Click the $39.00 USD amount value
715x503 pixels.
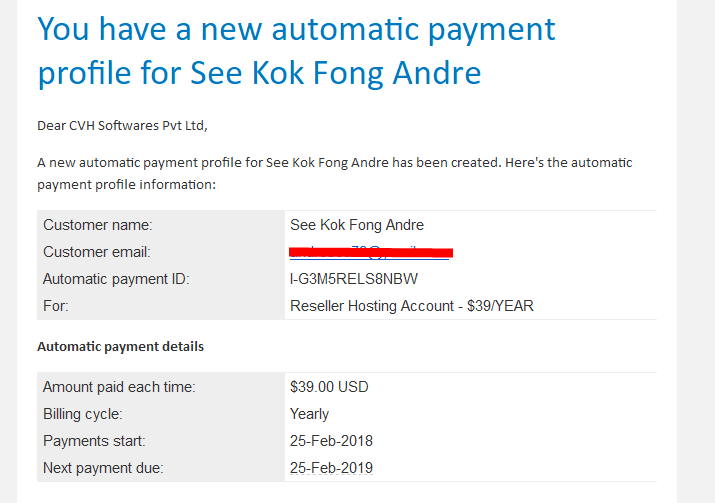[x=329, y=387]
